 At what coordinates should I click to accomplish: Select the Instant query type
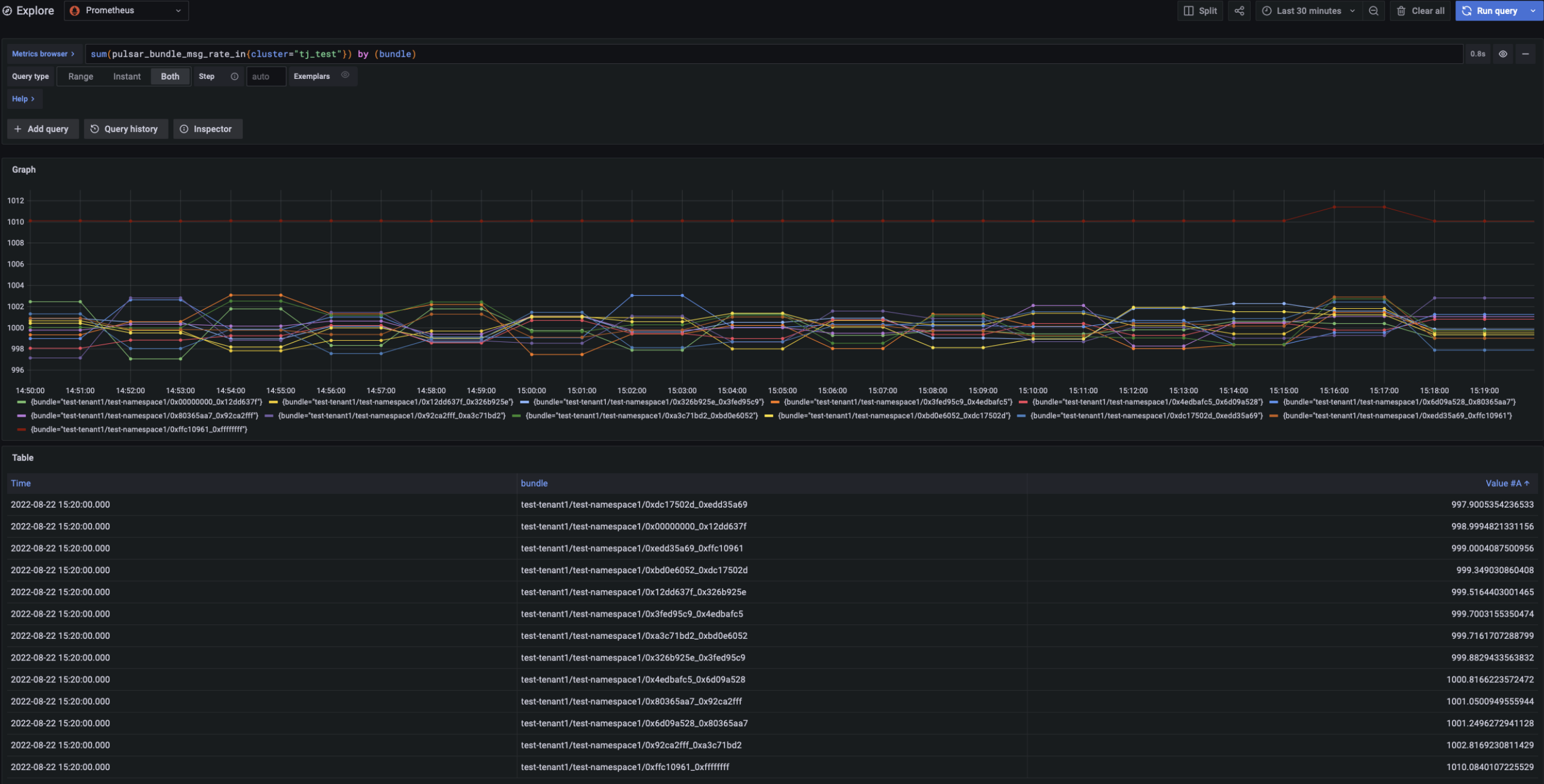point(127,76)
